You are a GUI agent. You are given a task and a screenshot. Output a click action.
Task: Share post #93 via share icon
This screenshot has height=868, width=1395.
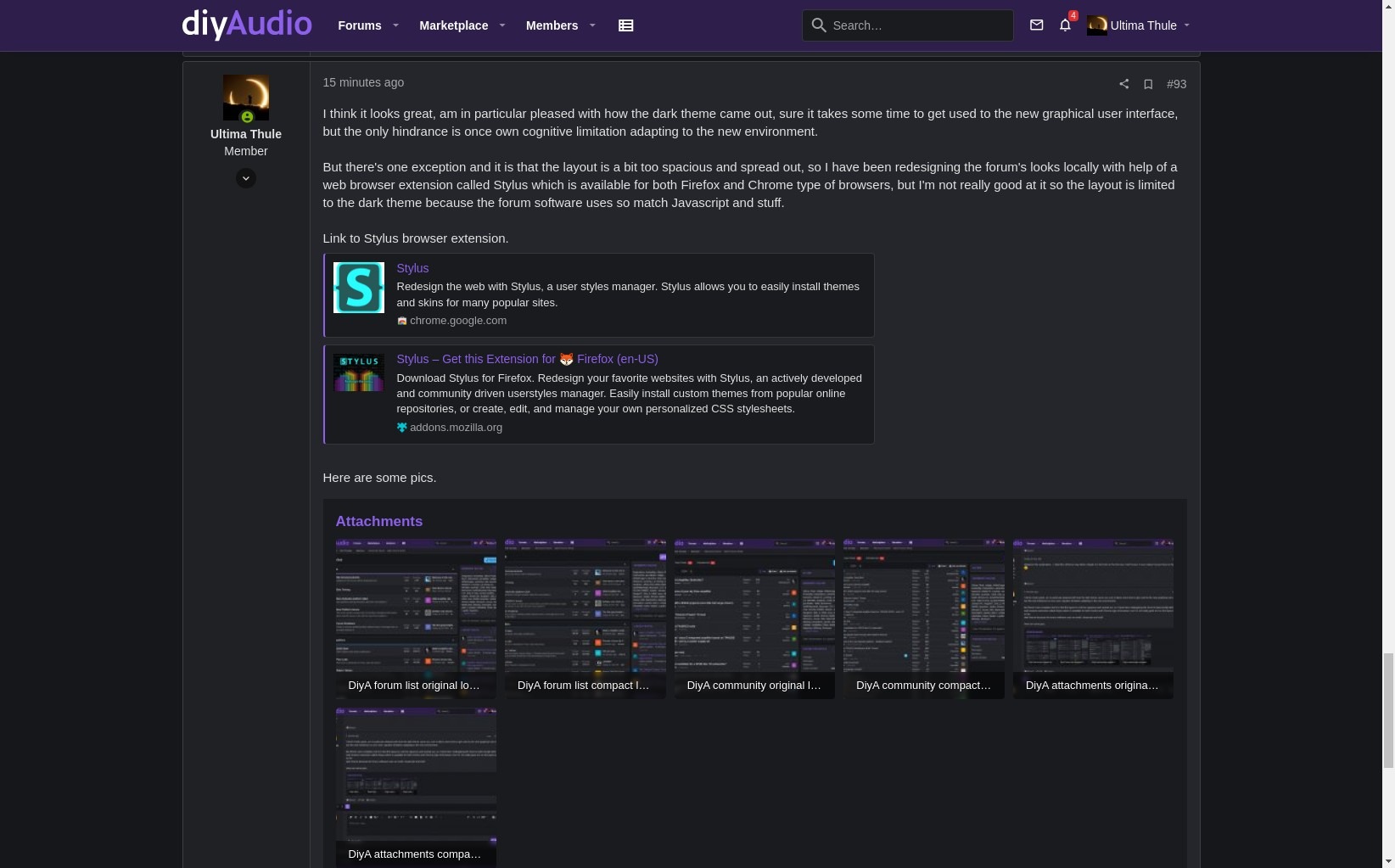click(1123, 84)
